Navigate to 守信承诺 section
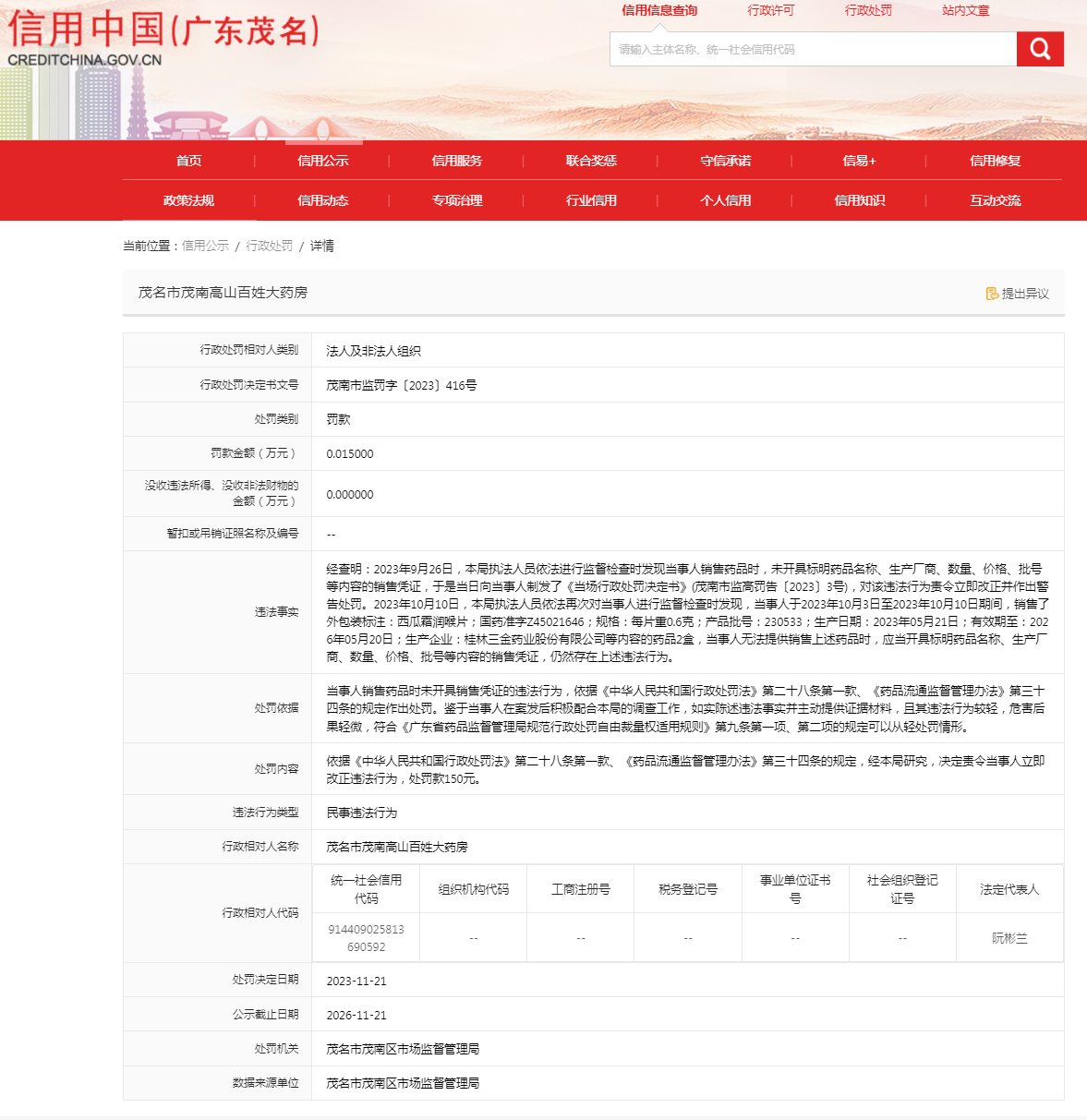The image size is (1087, 1120). tap(725, 161)
